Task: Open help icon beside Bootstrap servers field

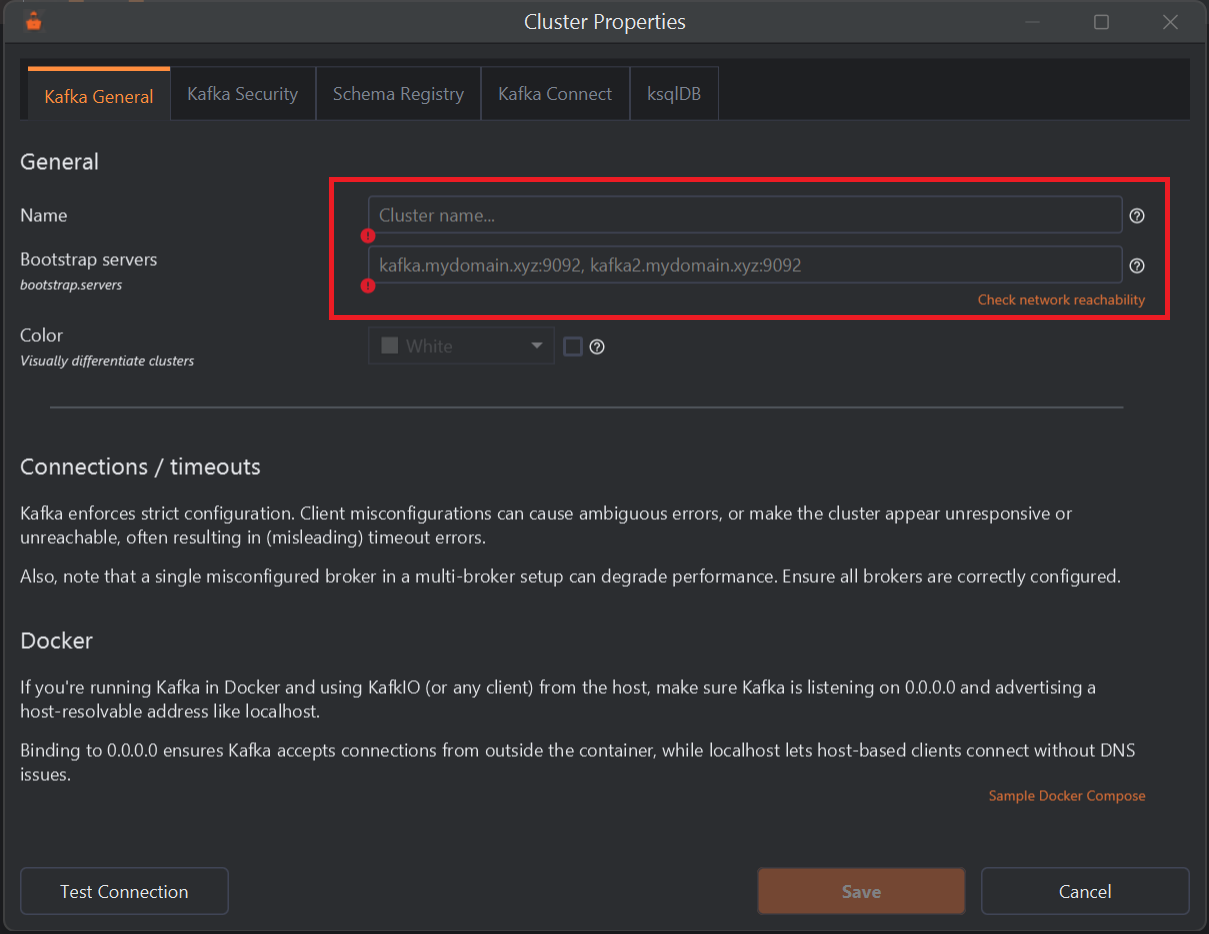Action: [x=1137, y=266]
